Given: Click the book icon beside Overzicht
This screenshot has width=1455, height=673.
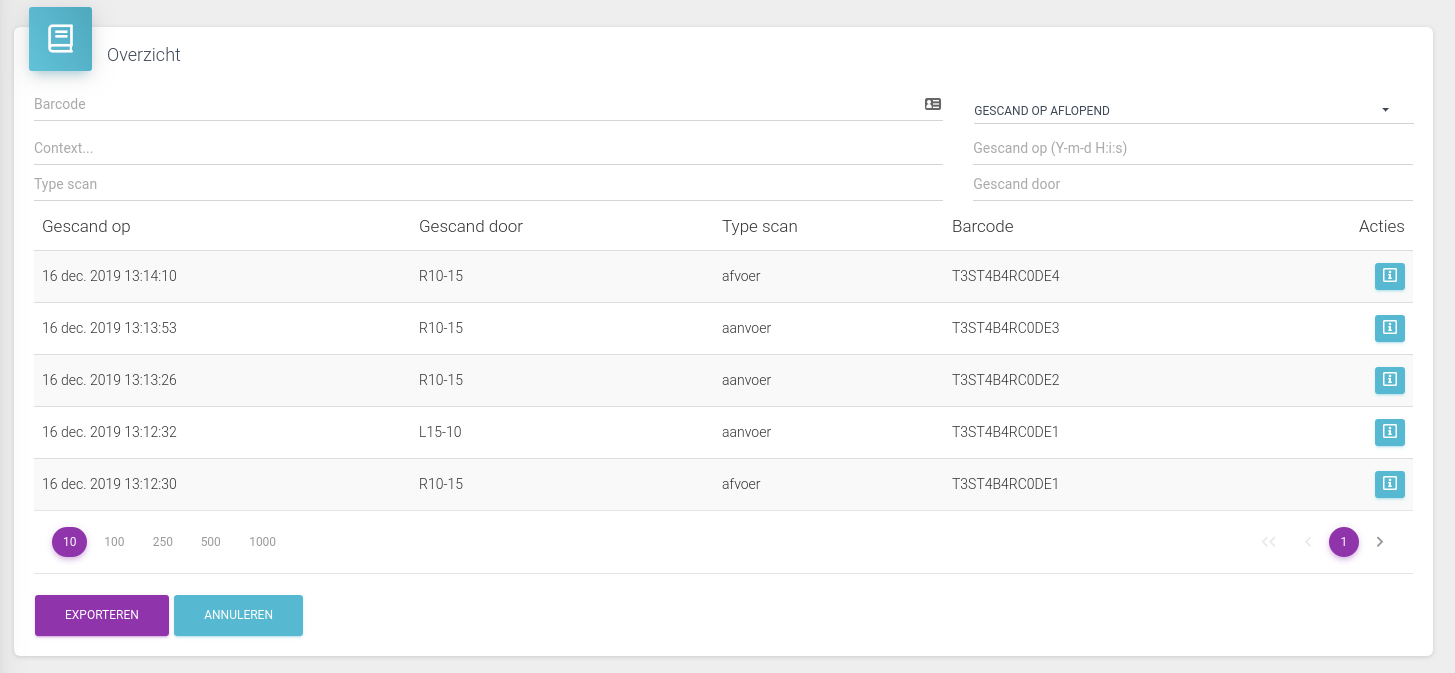Looking at the screenshot, I should click(x=60, y=39).
